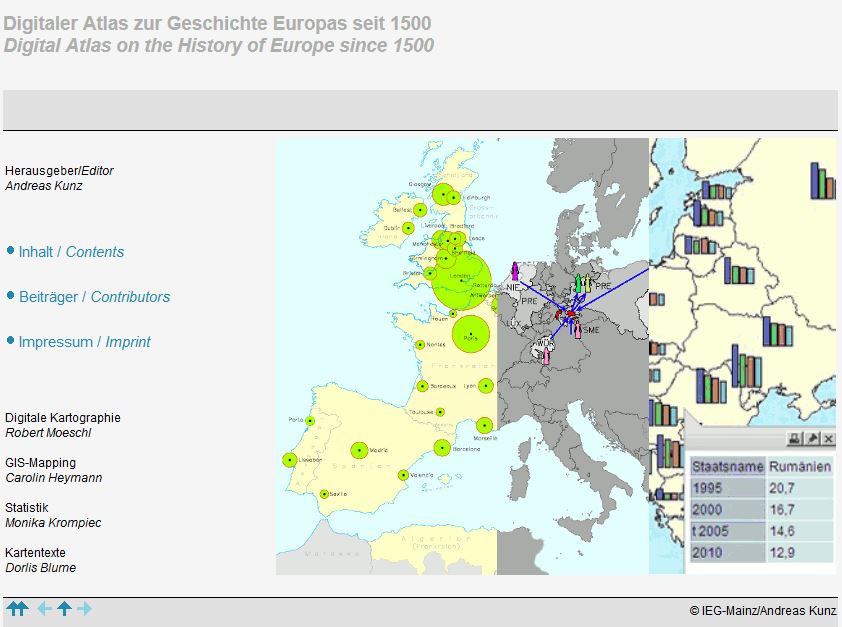Select the 1995 row in data table
The width and height of the screenshot is (842, 627).
(x=760, y=489)
